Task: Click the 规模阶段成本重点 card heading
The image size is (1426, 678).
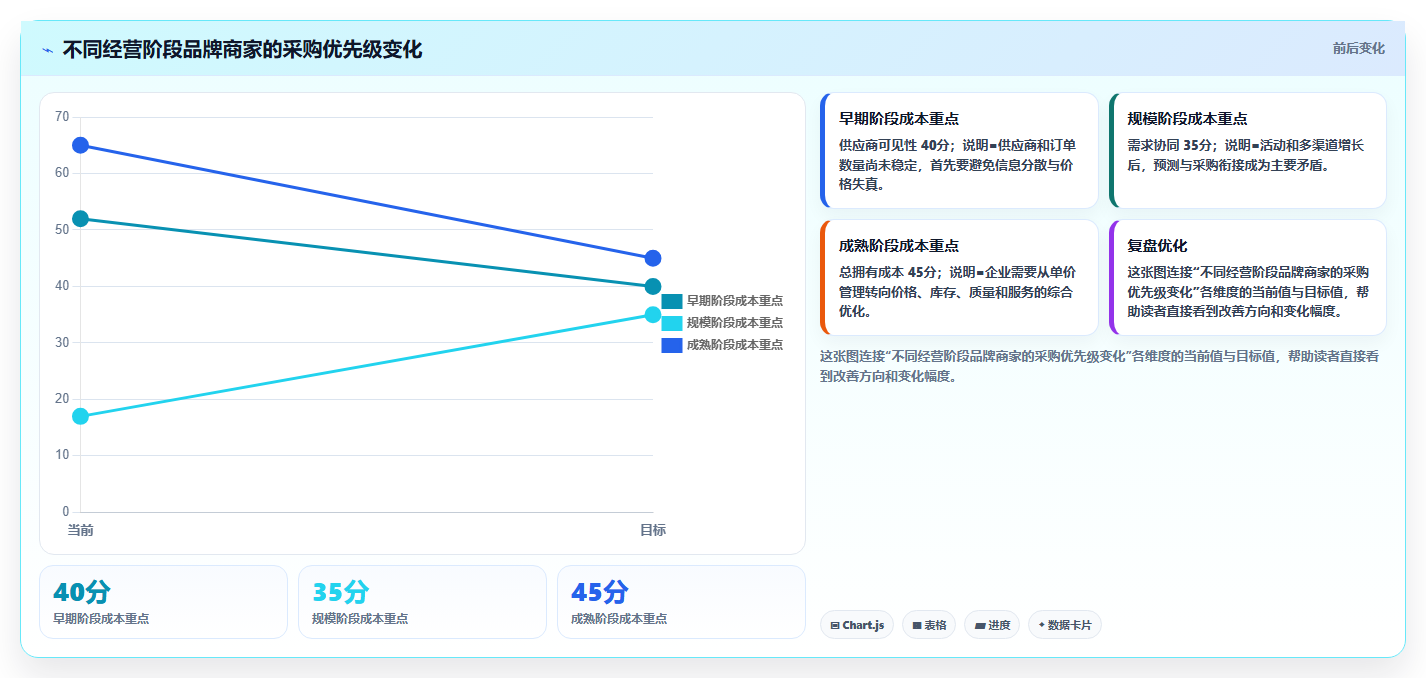Action: [1187, 118]
